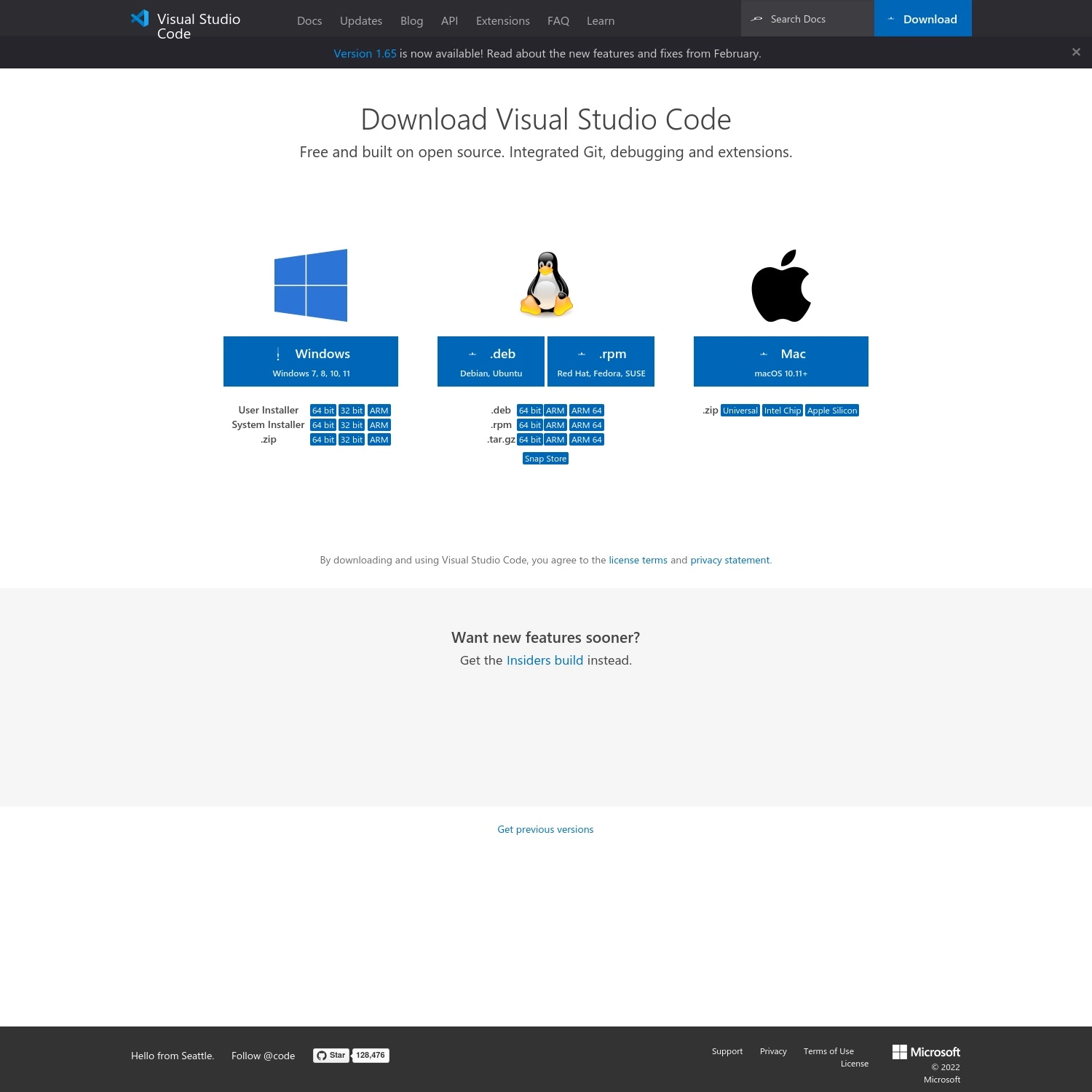The width and height of the screenshot is (1092, 1092).
Task: Select User Installer 32 bit for Windows
Action: [x=352, y=411]
